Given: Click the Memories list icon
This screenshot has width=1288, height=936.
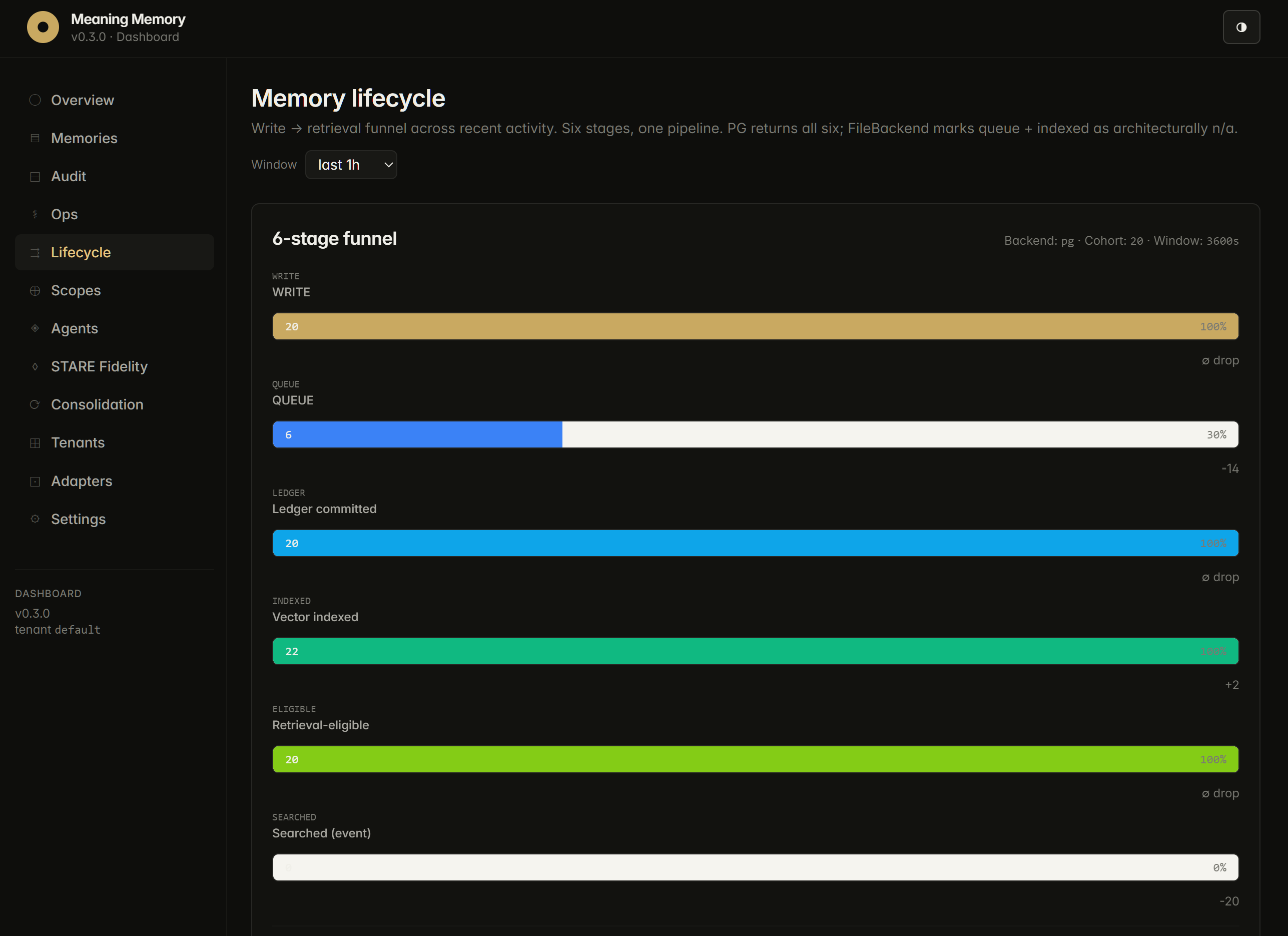Looking at the screenshot, I should pyautogui.click(x=35, y=138).
